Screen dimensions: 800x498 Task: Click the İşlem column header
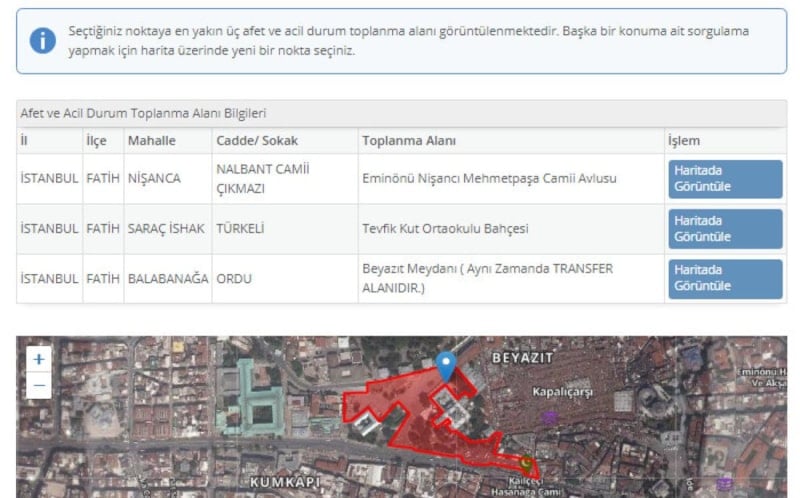coord(684,141)
